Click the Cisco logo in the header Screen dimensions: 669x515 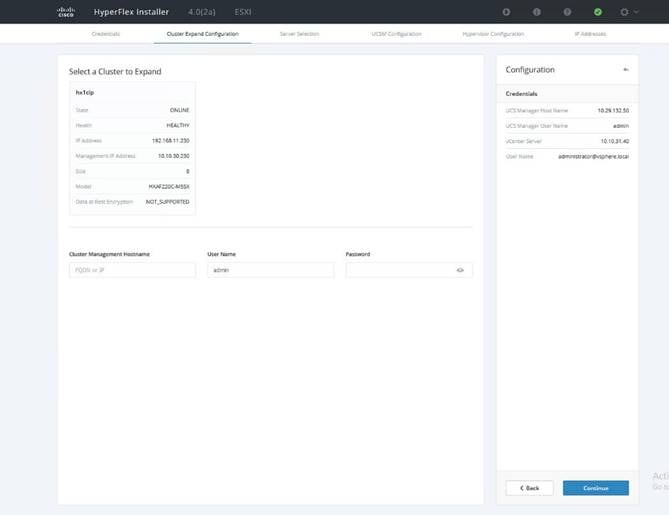[66, 12]
